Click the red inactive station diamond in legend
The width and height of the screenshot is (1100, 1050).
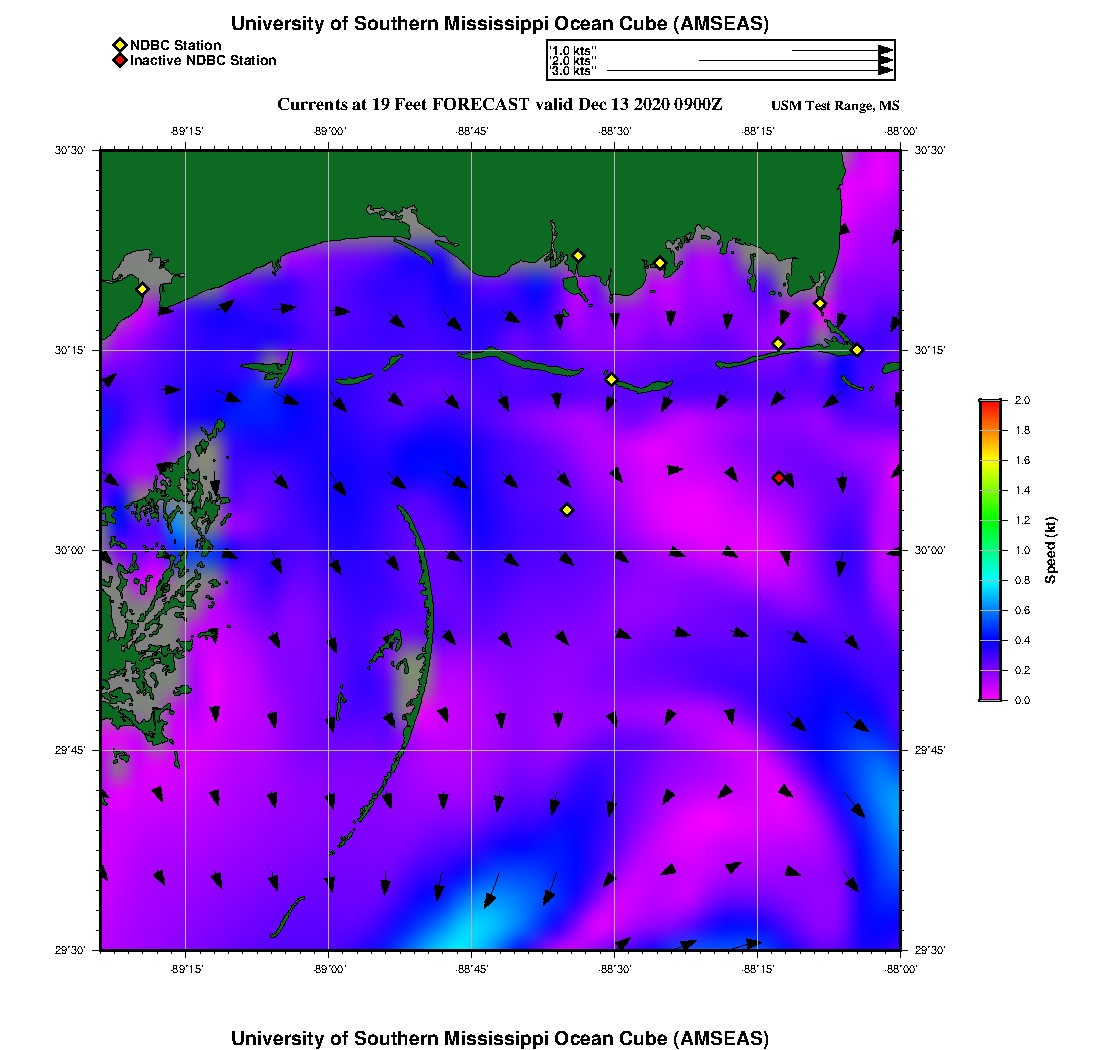[x=119, y=60]
